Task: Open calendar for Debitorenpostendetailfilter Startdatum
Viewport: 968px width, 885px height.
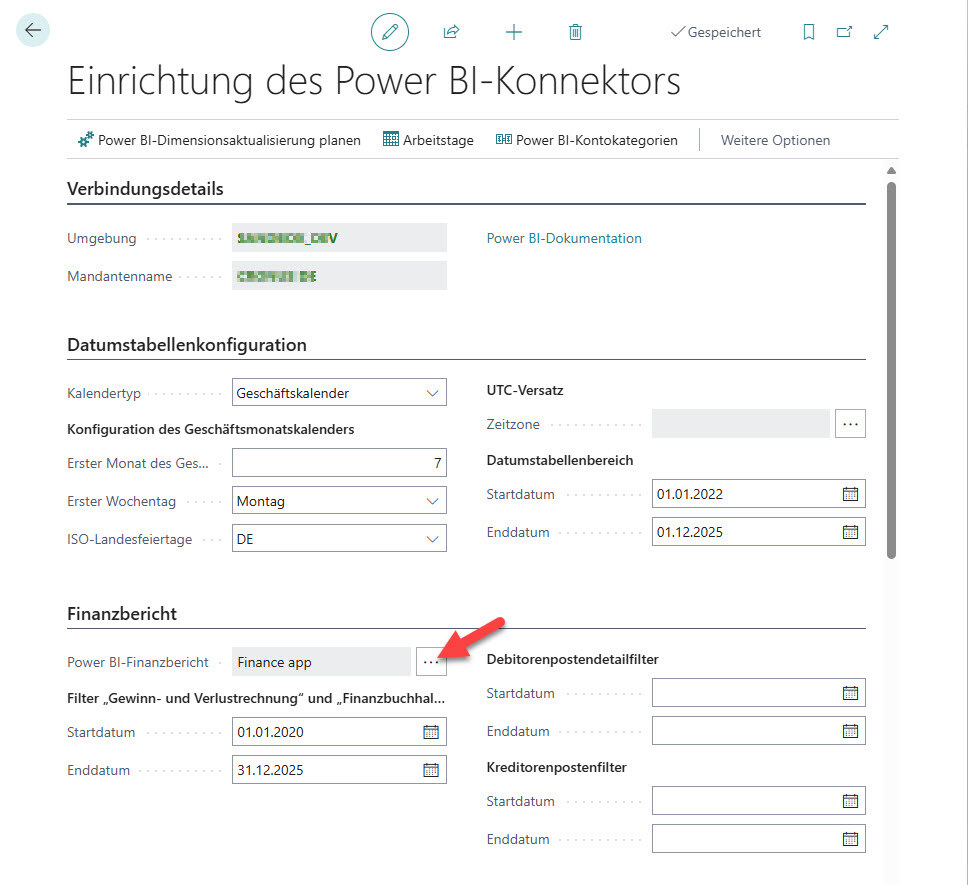Action: pos(850,693)
